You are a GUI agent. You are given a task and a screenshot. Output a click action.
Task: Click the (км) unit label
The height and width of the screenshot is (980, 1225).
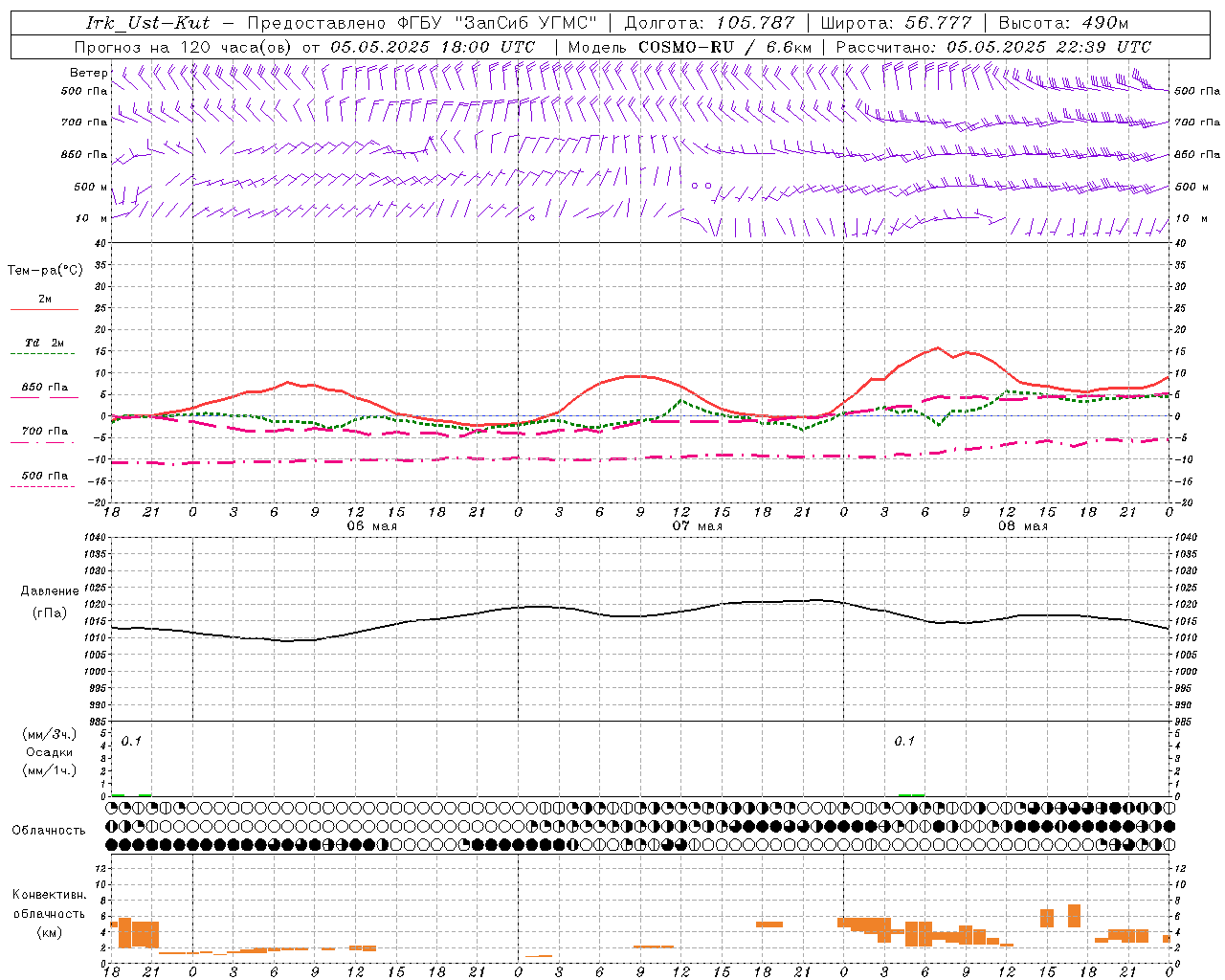click(50, 932)
